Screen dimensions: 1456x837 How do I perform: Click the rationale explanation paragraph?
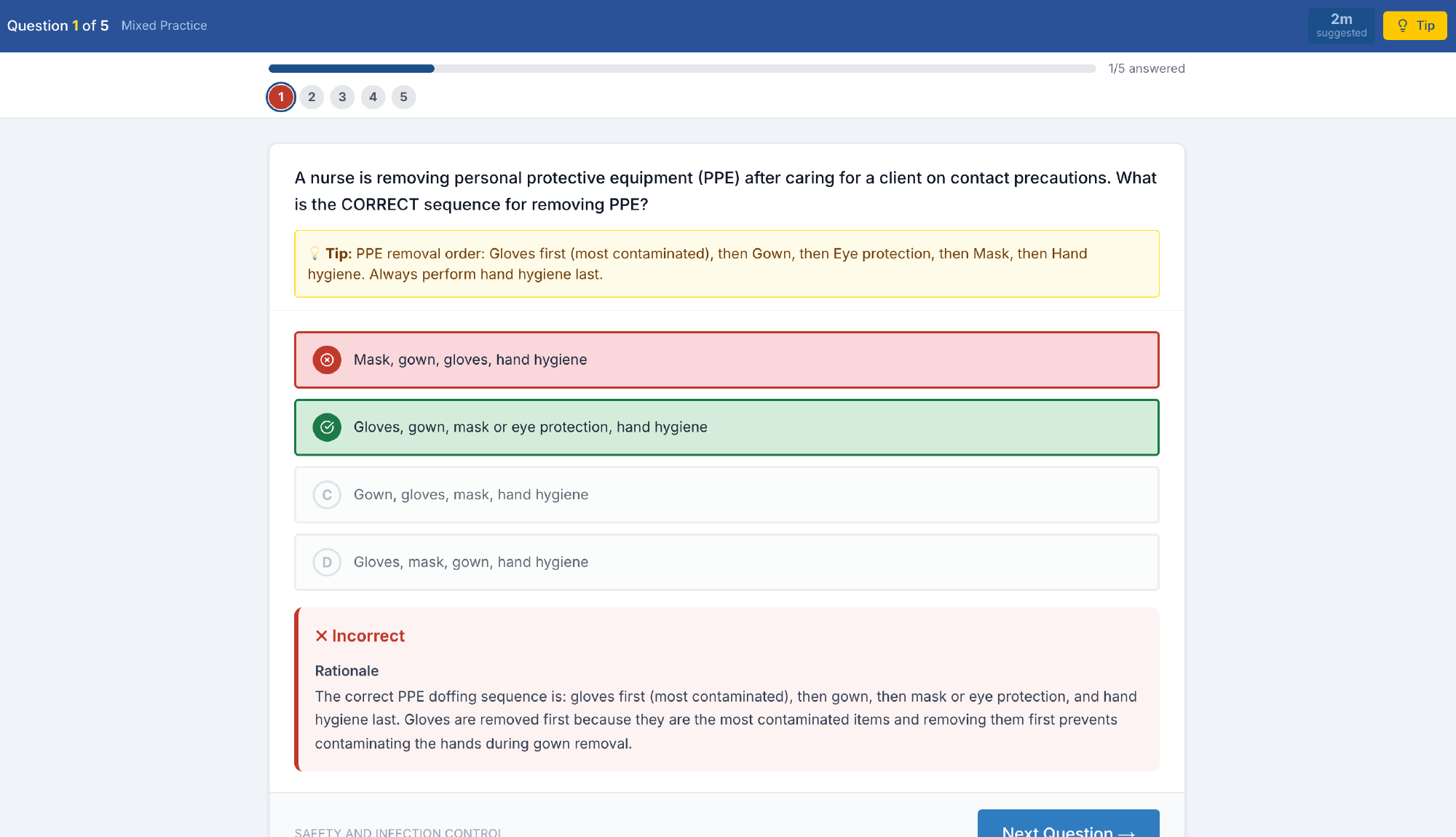[x=726, y=720]
